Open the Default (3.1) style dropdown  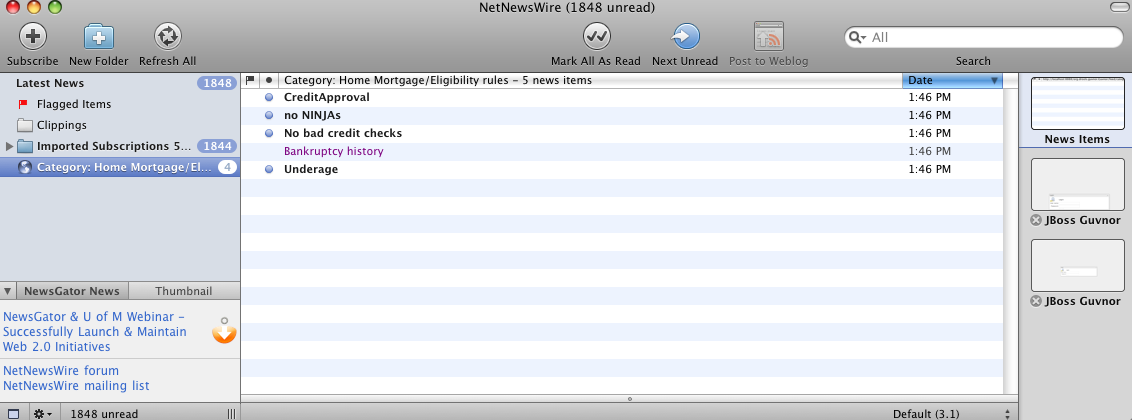pyautogui.click(x=952, y=414)
